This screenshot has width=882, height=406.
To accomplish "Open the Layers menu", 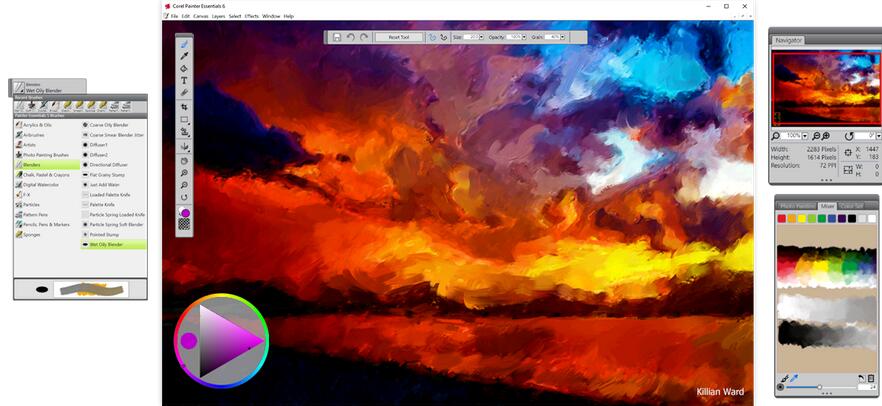I will (x=218, y=16).
